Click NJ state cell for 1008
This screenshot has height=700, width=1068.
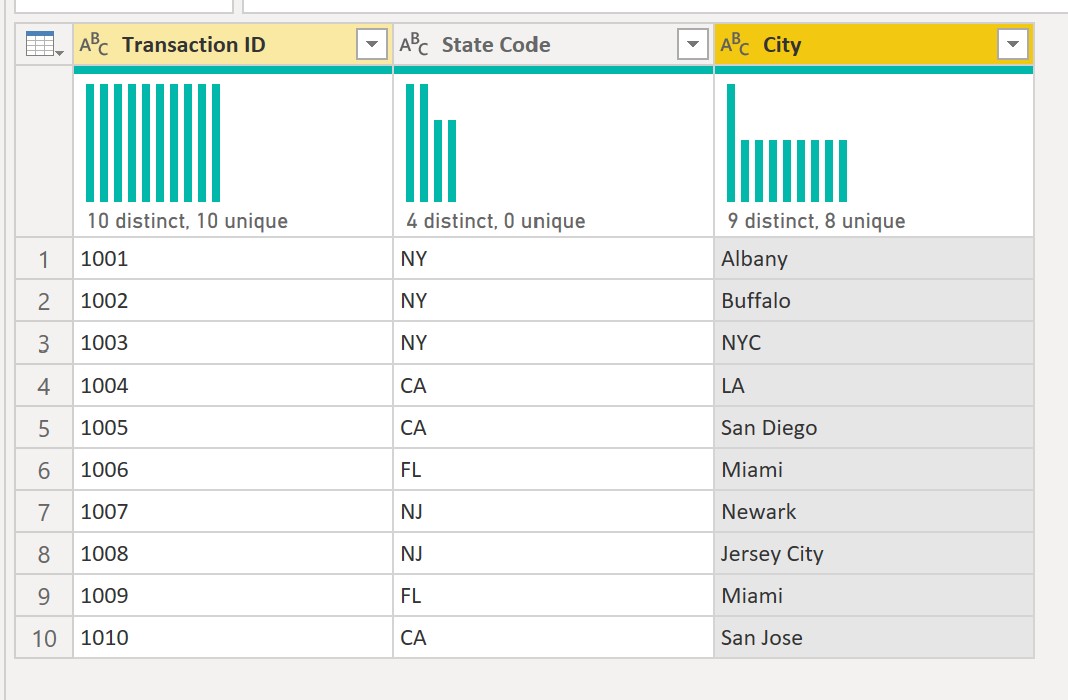(553, 554)
